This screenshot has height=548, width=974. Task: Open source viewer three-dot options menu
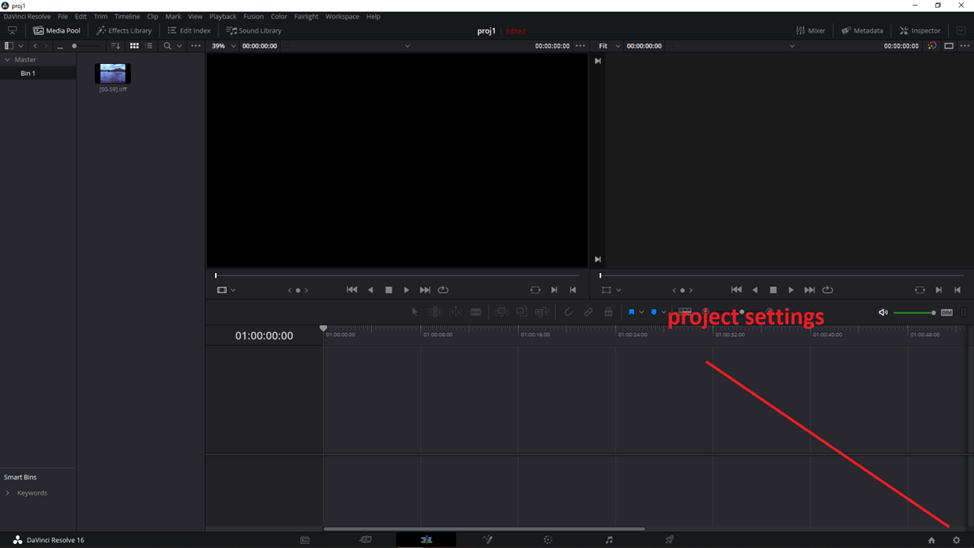pos(580,46)
